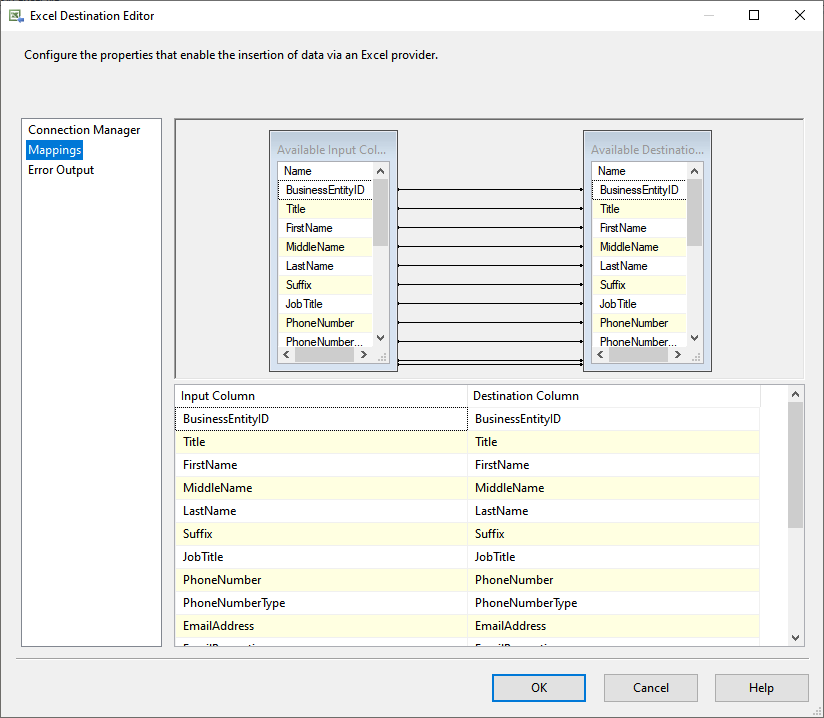
Task: Click scroll-down arrow in Available Input Columns list
Action: point(380,338)
